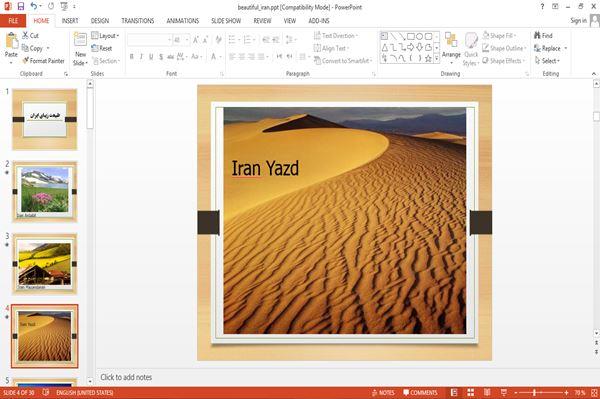Open the Layout dropdown
600x399 pixels.
coord(105,36)
